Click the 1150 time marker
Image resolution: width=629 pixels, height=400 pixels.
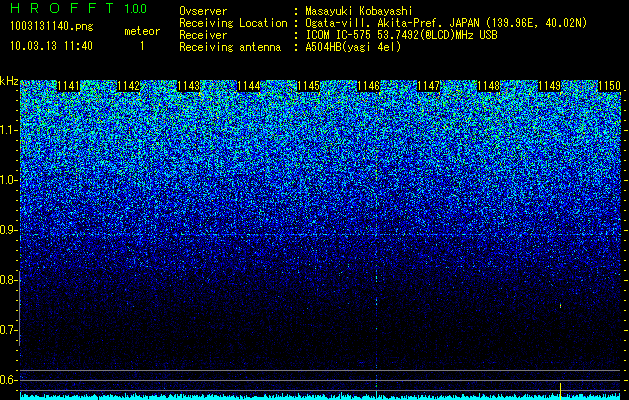point(609,86)
